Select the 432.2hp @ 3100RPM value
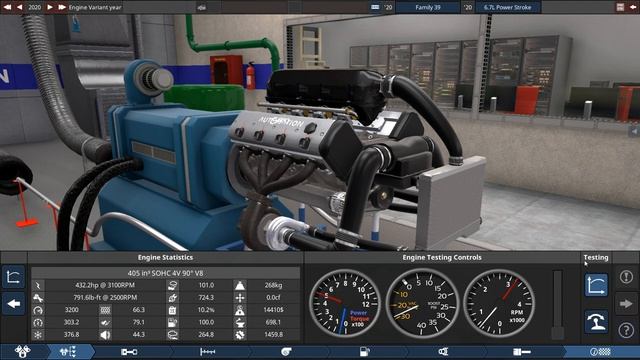The image size is (640, 360). click(105, 285)
